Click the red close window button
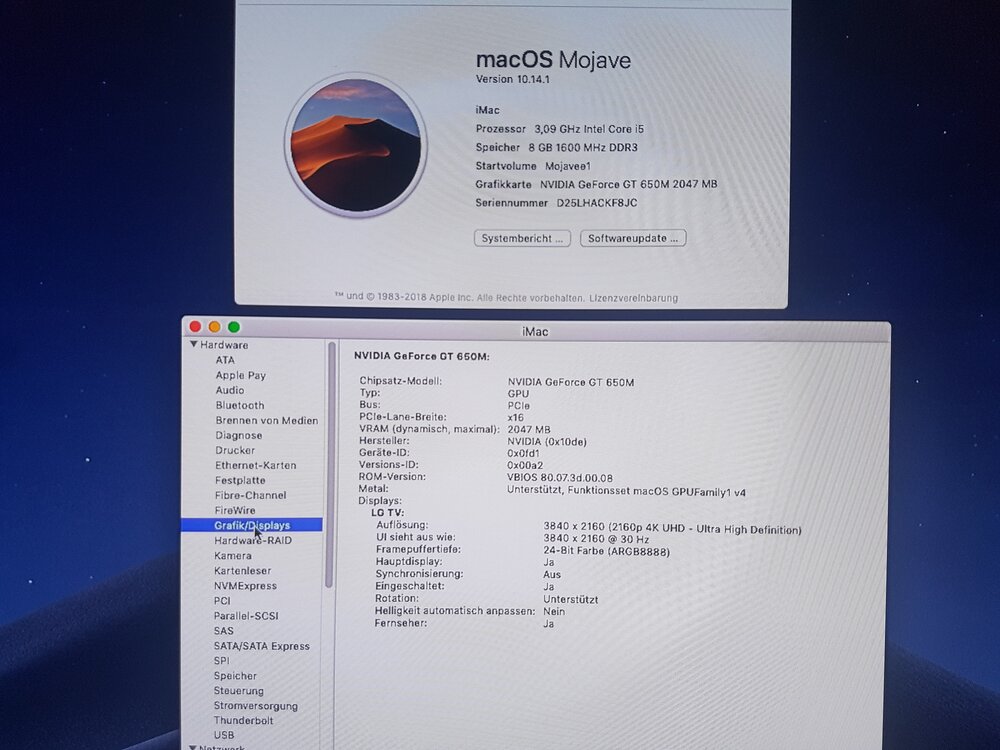Image resolution: width=1000 pixels, height=750 pixels. pyautogui.click(x=195, y=327)
